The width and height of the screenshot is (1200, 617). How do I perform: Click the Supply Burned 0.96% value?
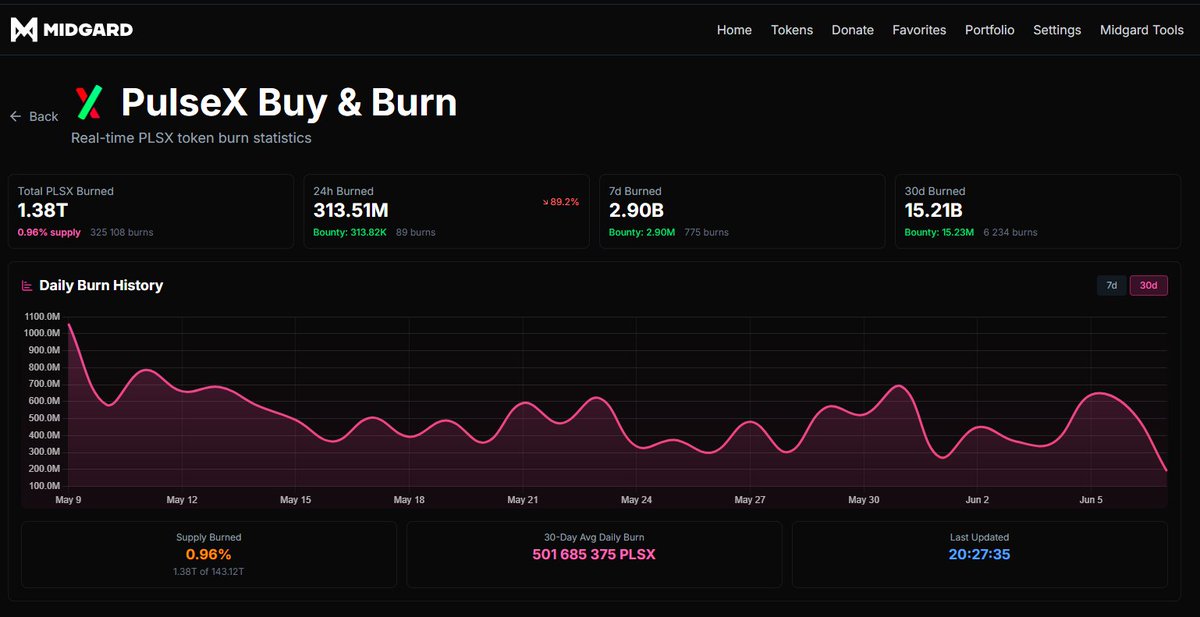tap(209, 554)
